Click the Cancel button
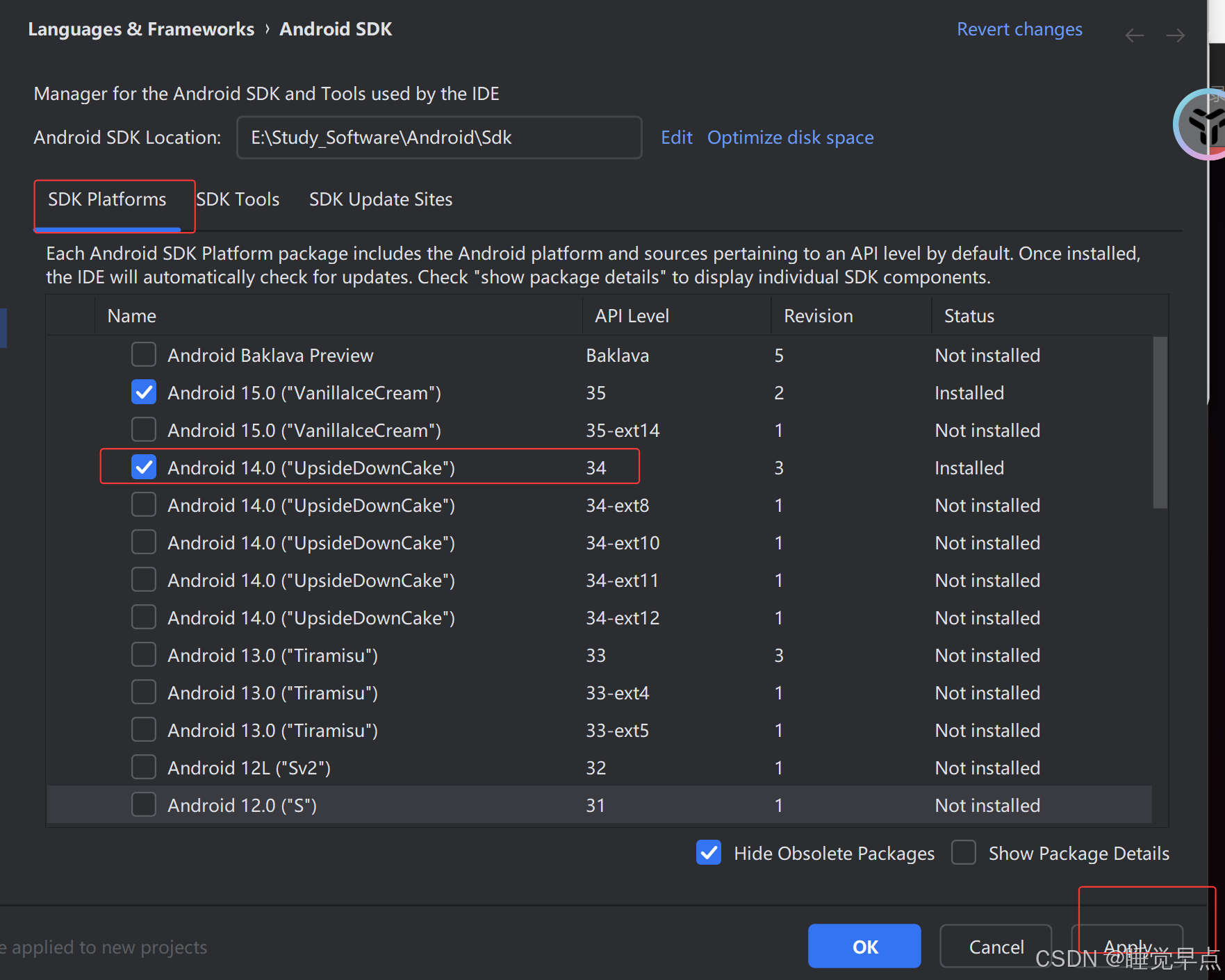The width and height of the screenshot is (1225, 980). coord(996,946)
